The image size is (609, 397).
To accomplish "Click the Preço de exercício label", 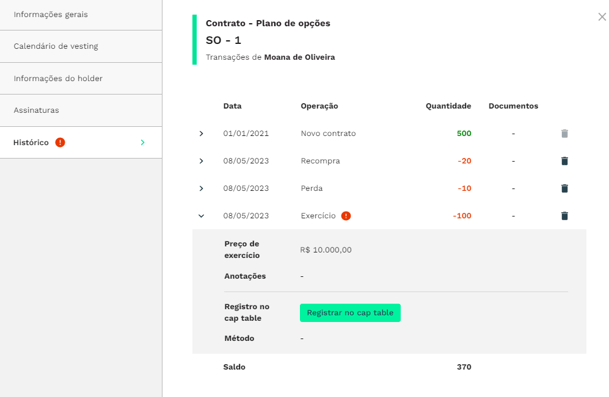I will point(242,249).
